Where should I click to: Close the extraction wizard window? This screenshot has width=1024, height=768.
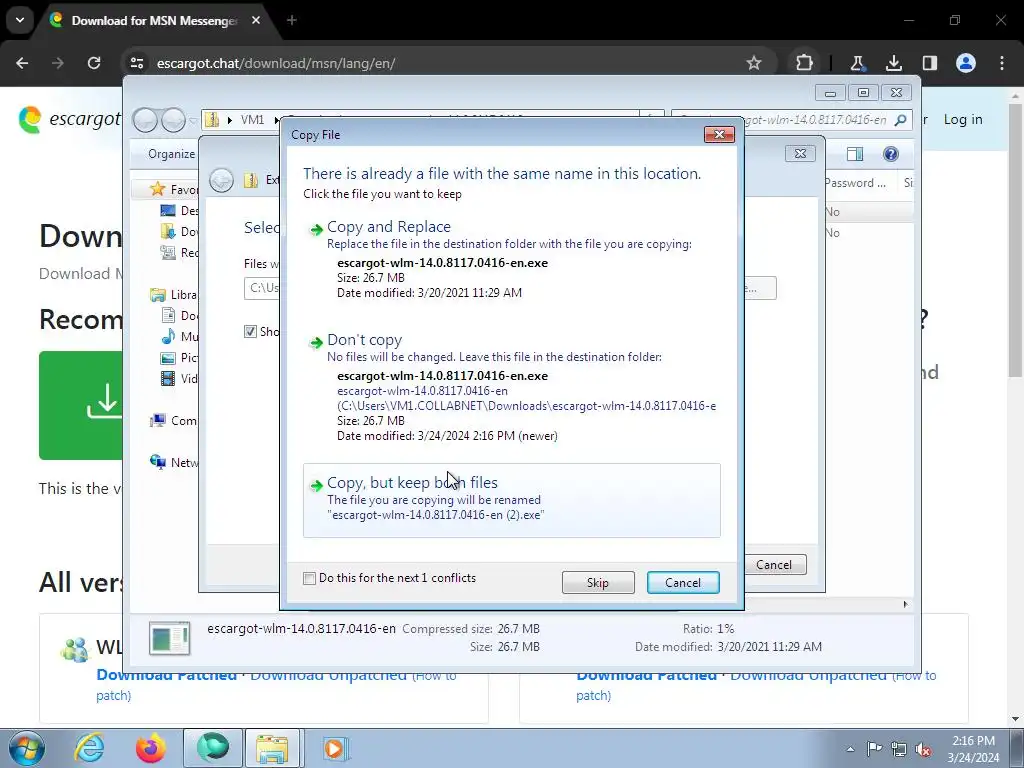pyautogui.click(x=800, y=153)
